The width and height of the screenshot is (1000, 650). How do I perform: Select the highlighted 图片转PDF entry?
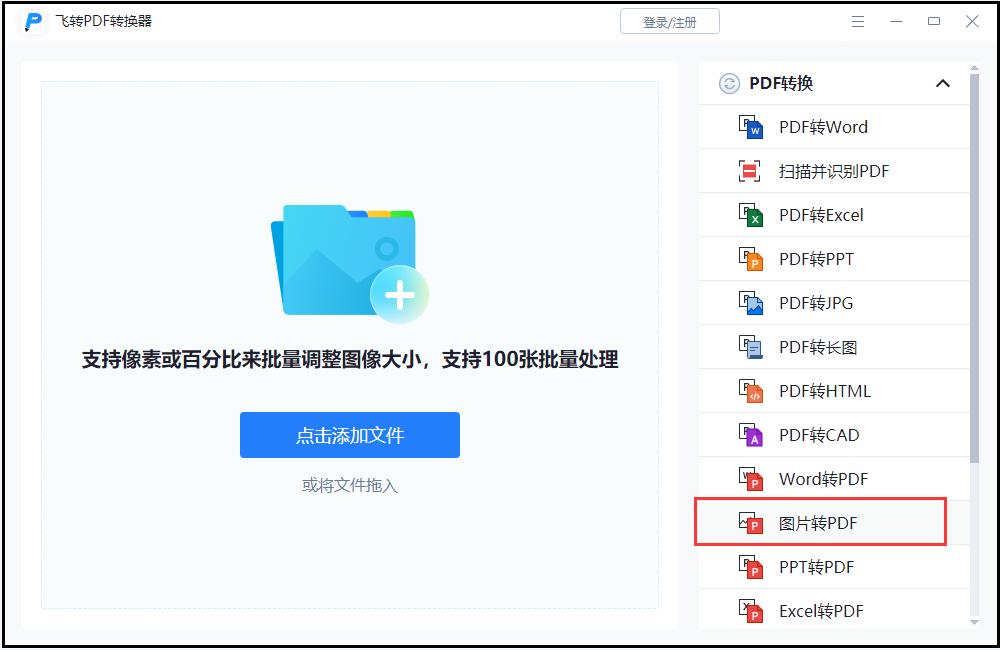[818, 522]
